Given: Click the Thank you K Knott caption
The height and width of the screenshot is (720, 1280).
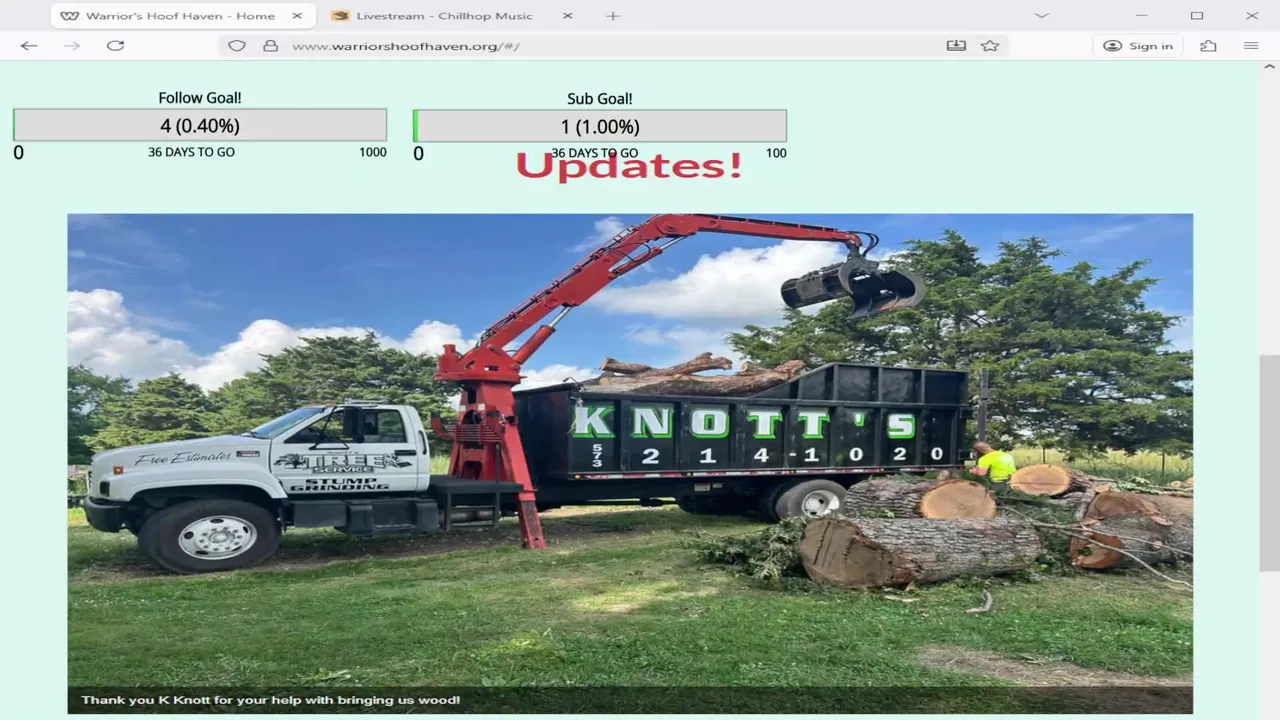Looking at the screenshot, I should pos(271,700).
